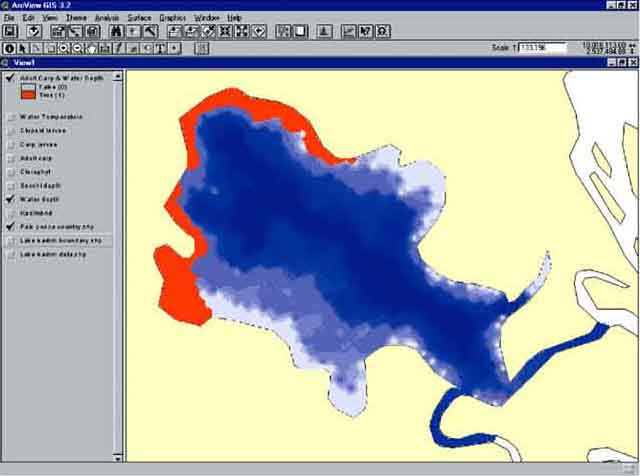Choose the Pan hand tool
640x476 pixels.
tap(91, 47)
